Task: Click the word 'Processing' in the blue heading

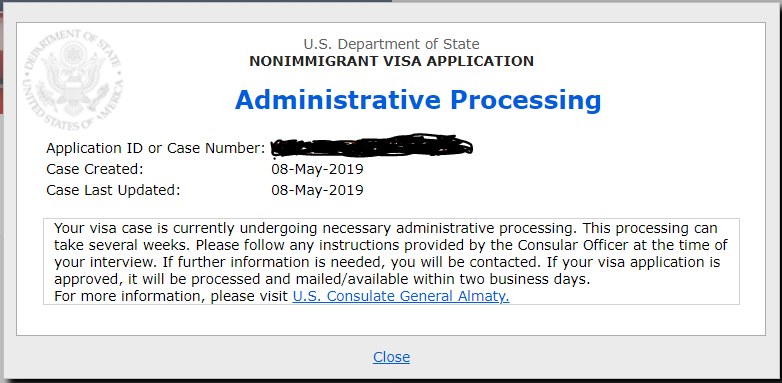Action: coord(526,100)
